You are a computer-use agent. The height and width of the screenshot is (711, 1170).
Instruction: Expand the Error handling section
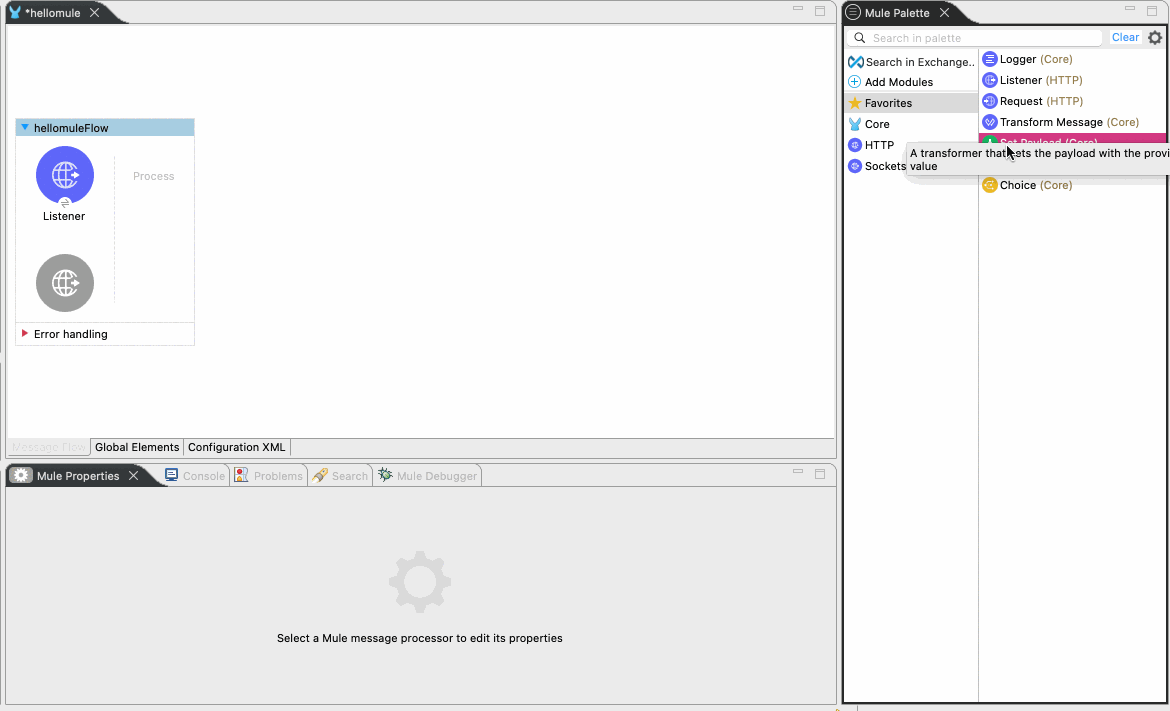point(25,334)
